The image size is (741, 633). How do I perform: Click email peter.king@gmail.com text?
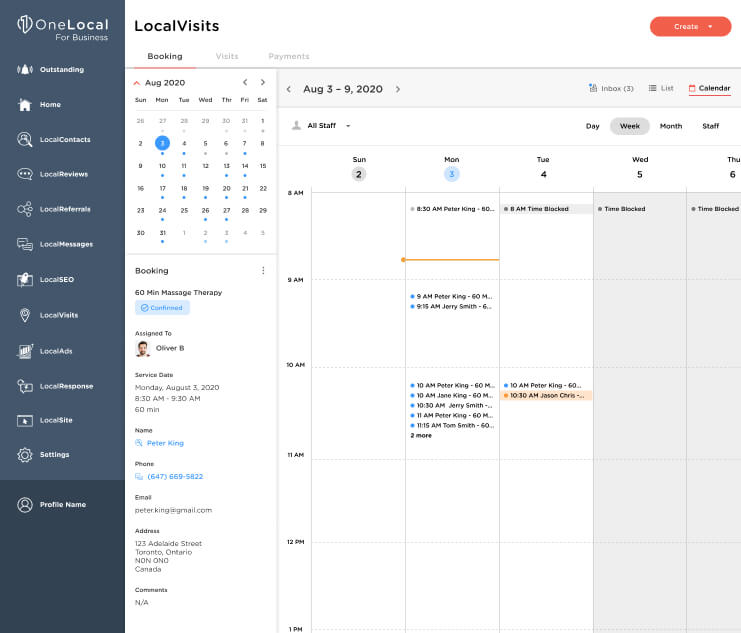pos(173,510)
